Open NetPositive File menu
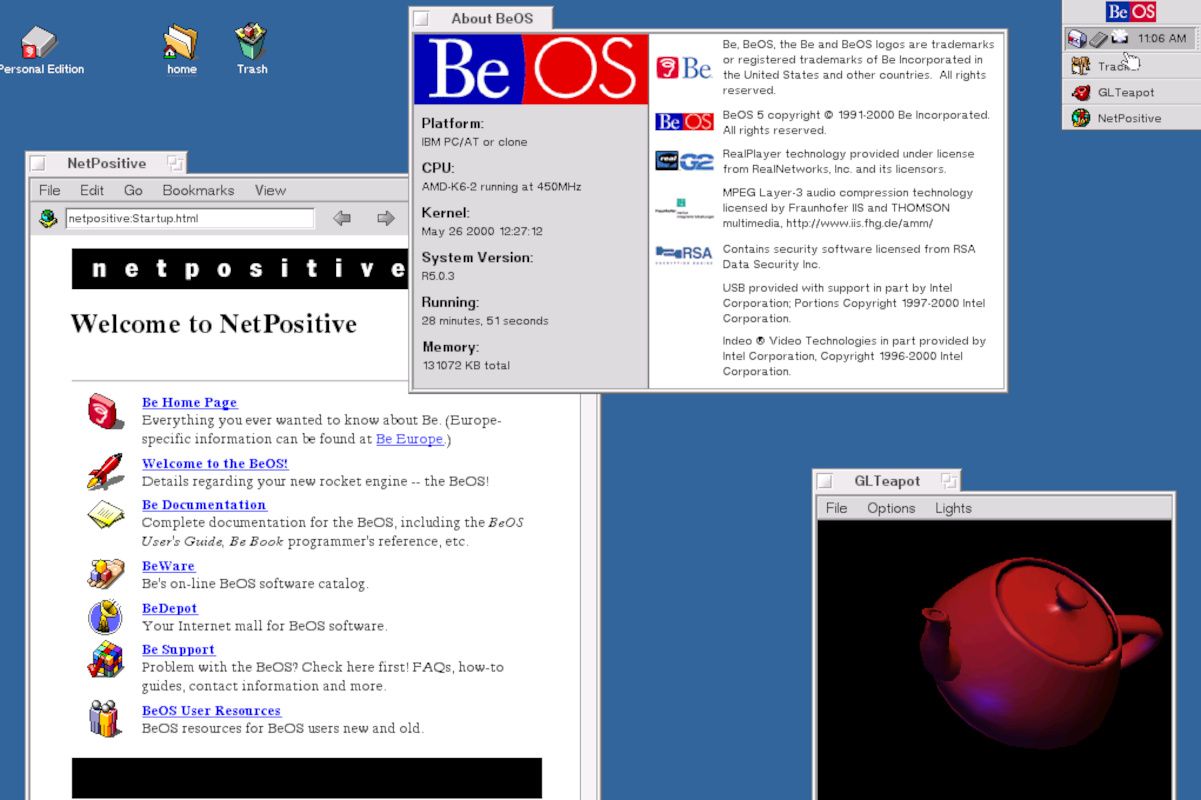Screen dimensions: 1201x800 49,190
